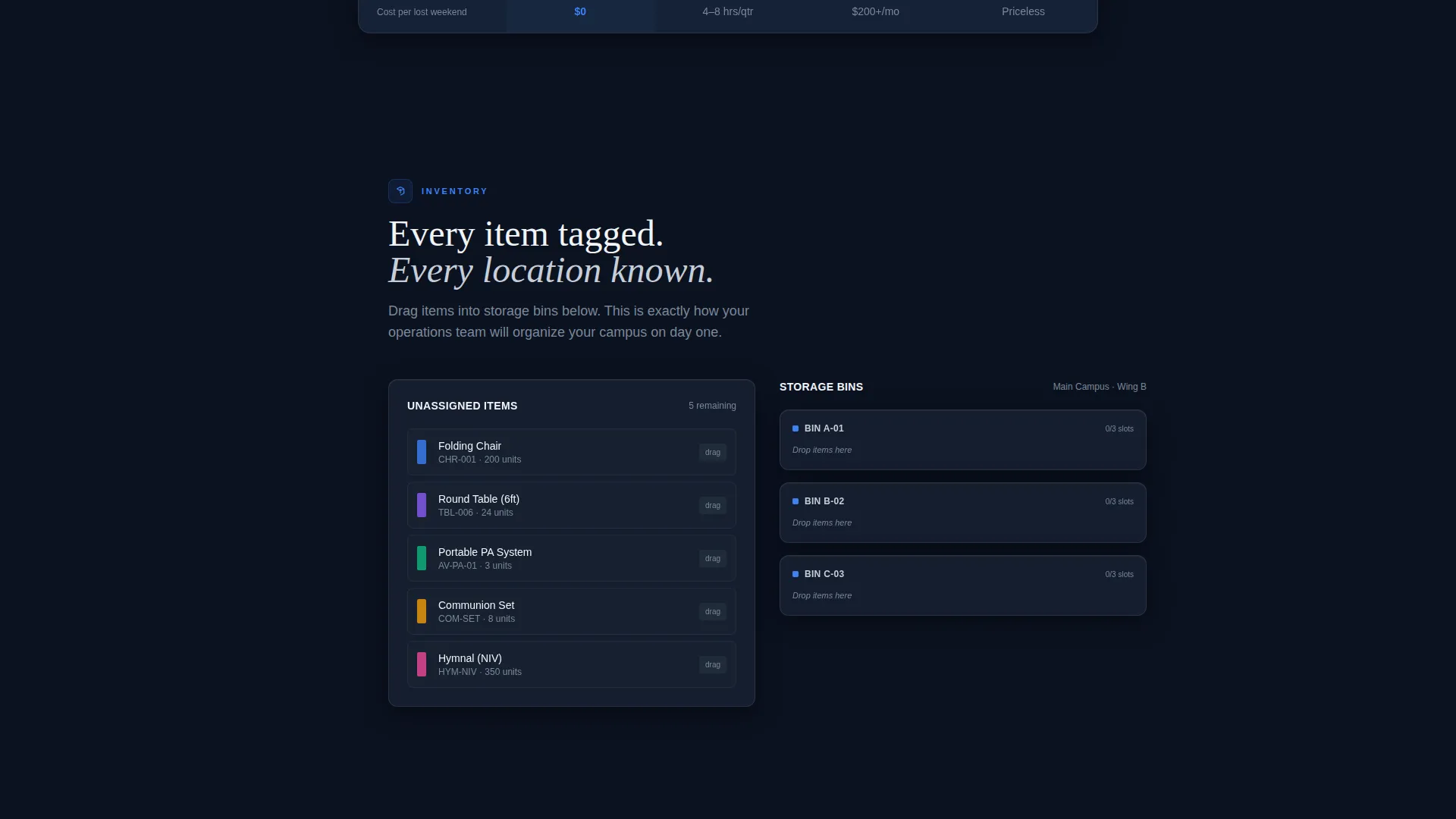Screen dimensions: 1456x819
Task: Click the green color marker on Portable PA System
Action: (x=422, y=558)
